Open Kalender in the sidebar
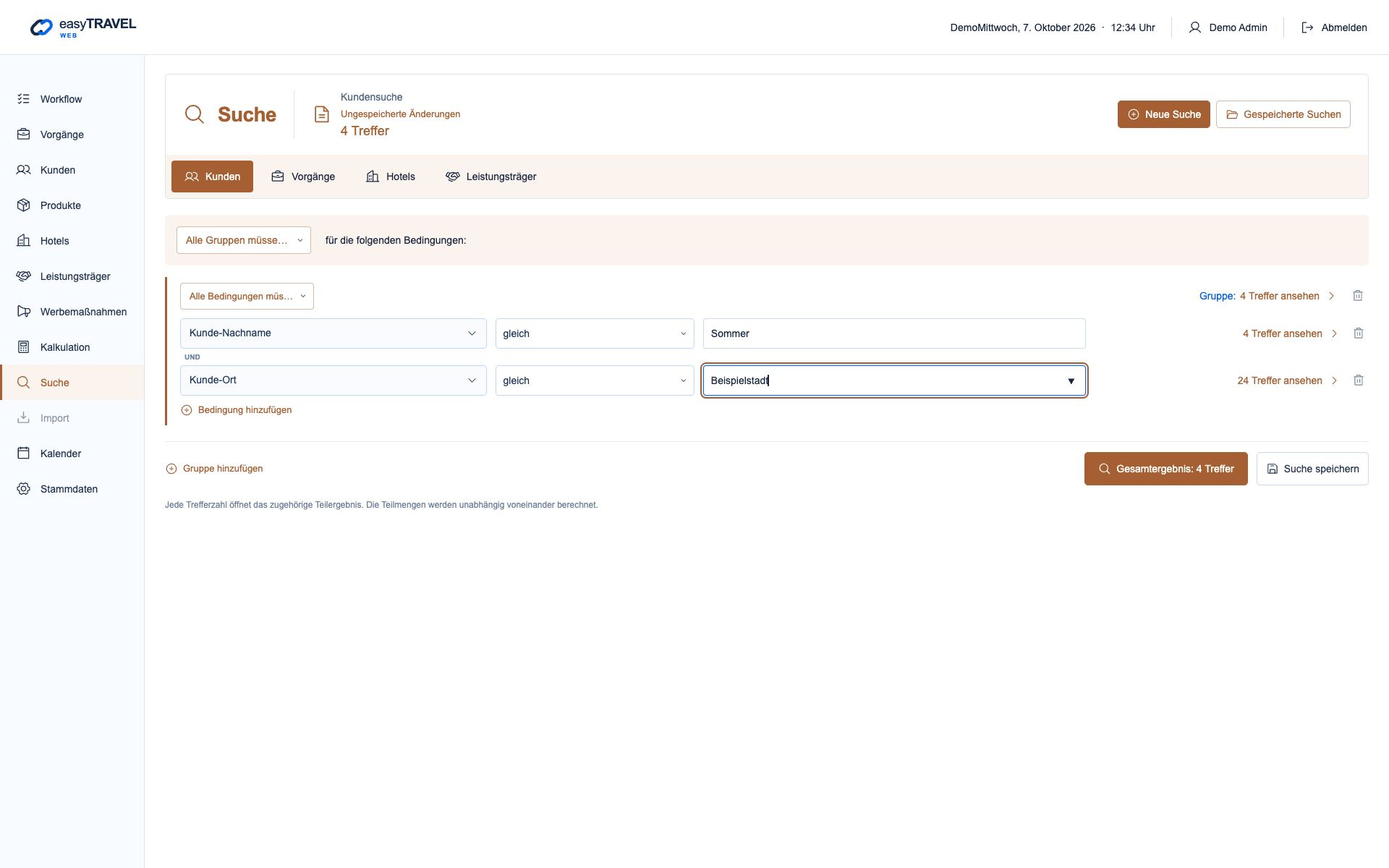The width and height of the screenshot is (1389, 868). (x=72, y=454)
